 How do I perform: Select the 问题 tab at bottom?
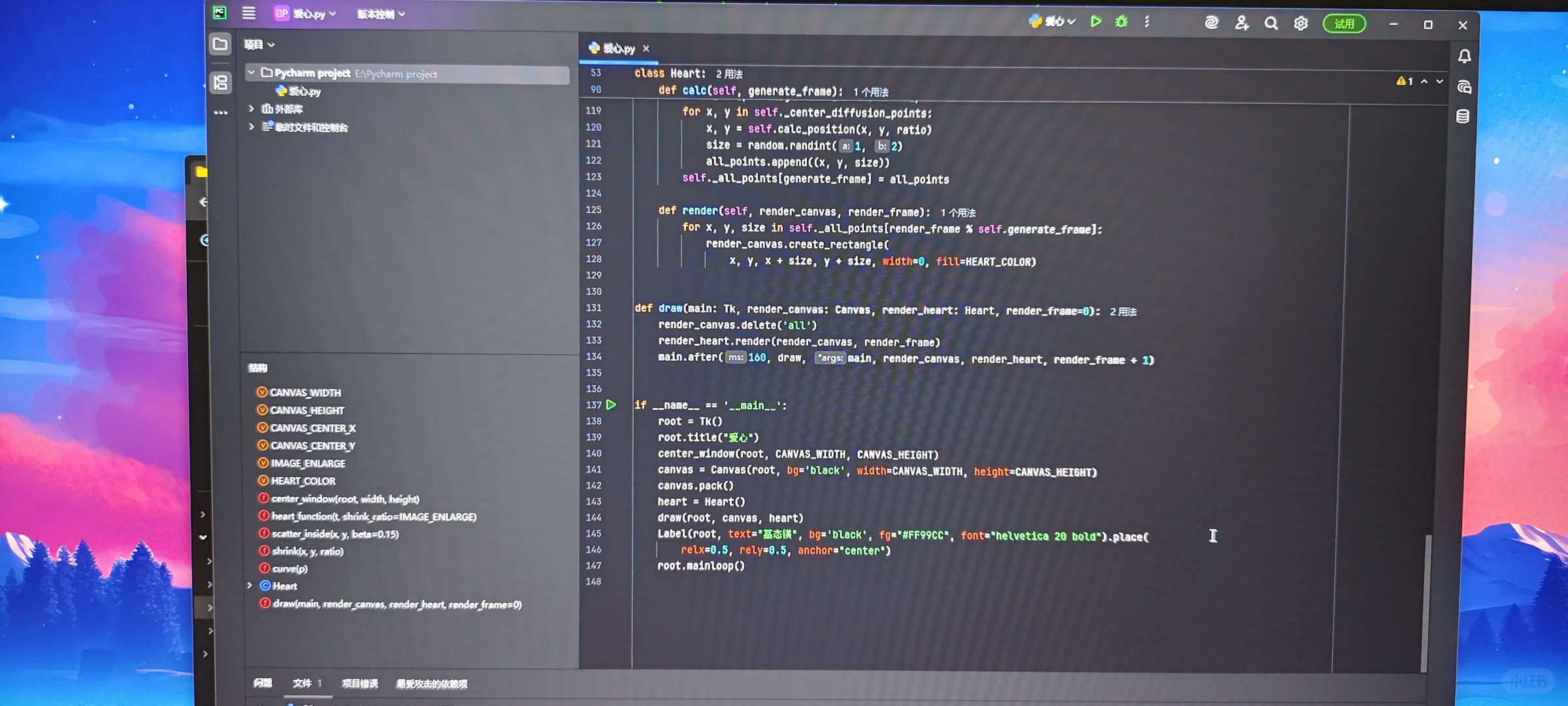pos(263,682)
